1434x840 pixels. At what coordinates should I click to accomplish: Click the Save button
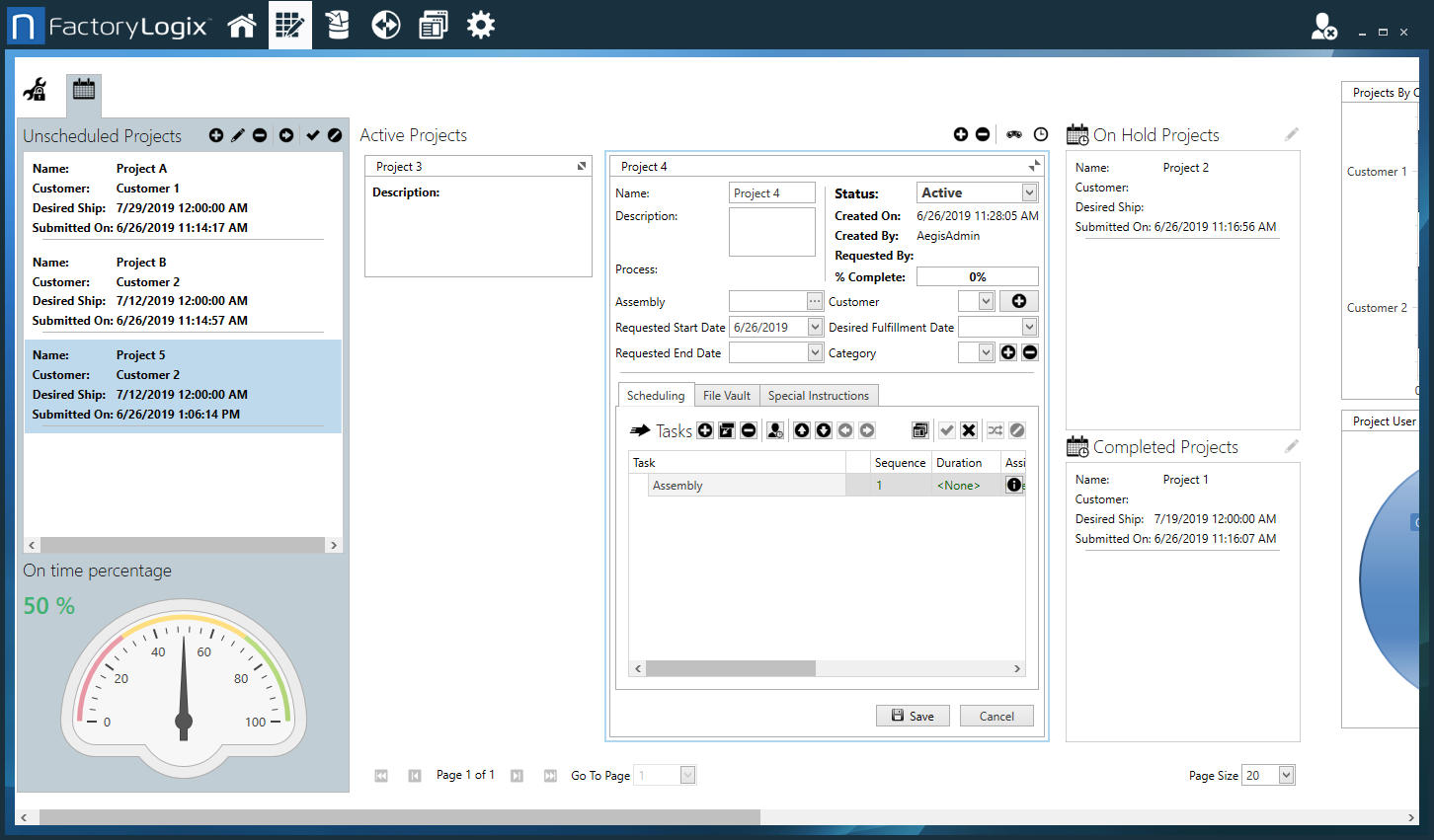click(x=912, y=715)
